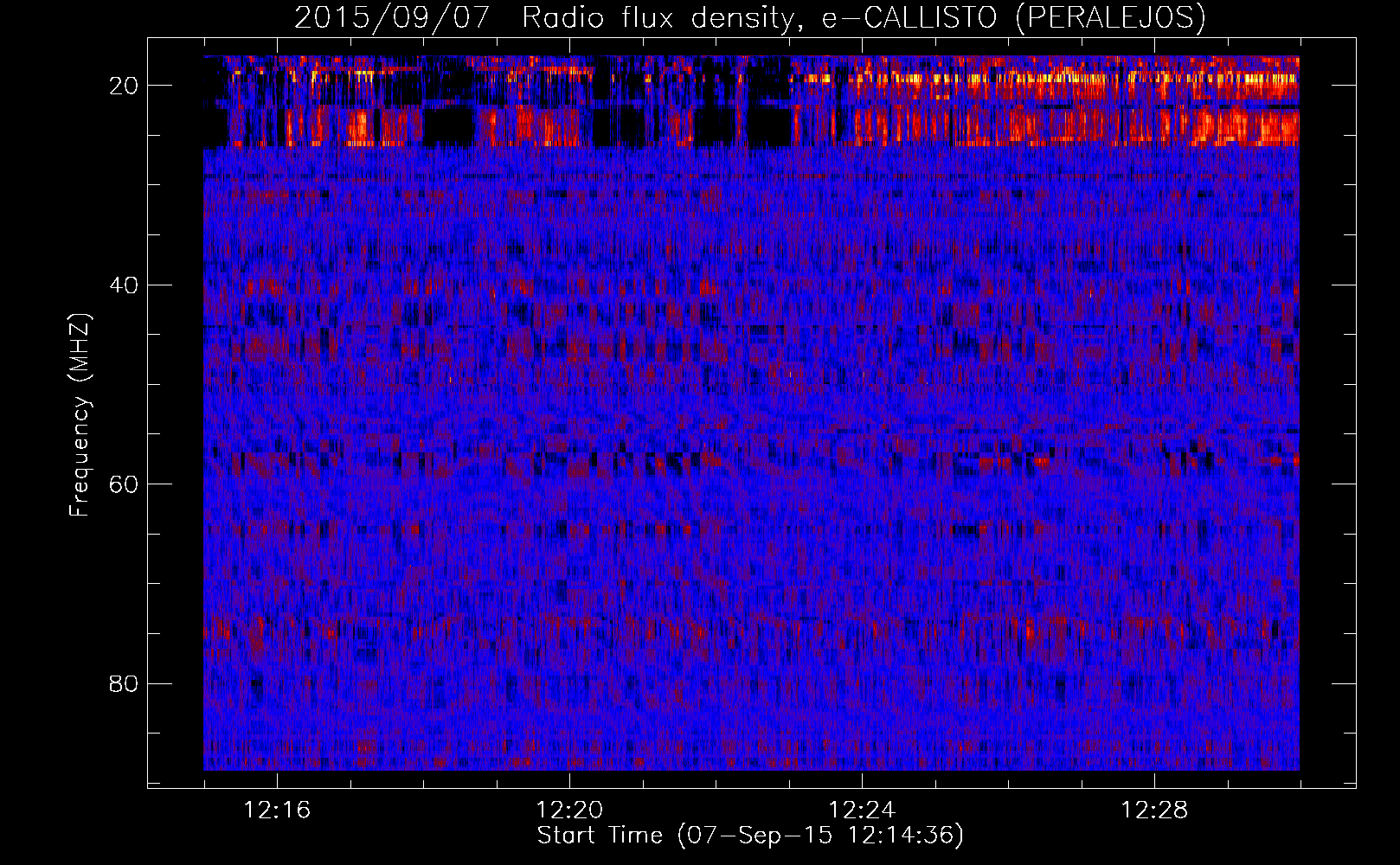Click the 12:28 time tick label

point(1154,811)
